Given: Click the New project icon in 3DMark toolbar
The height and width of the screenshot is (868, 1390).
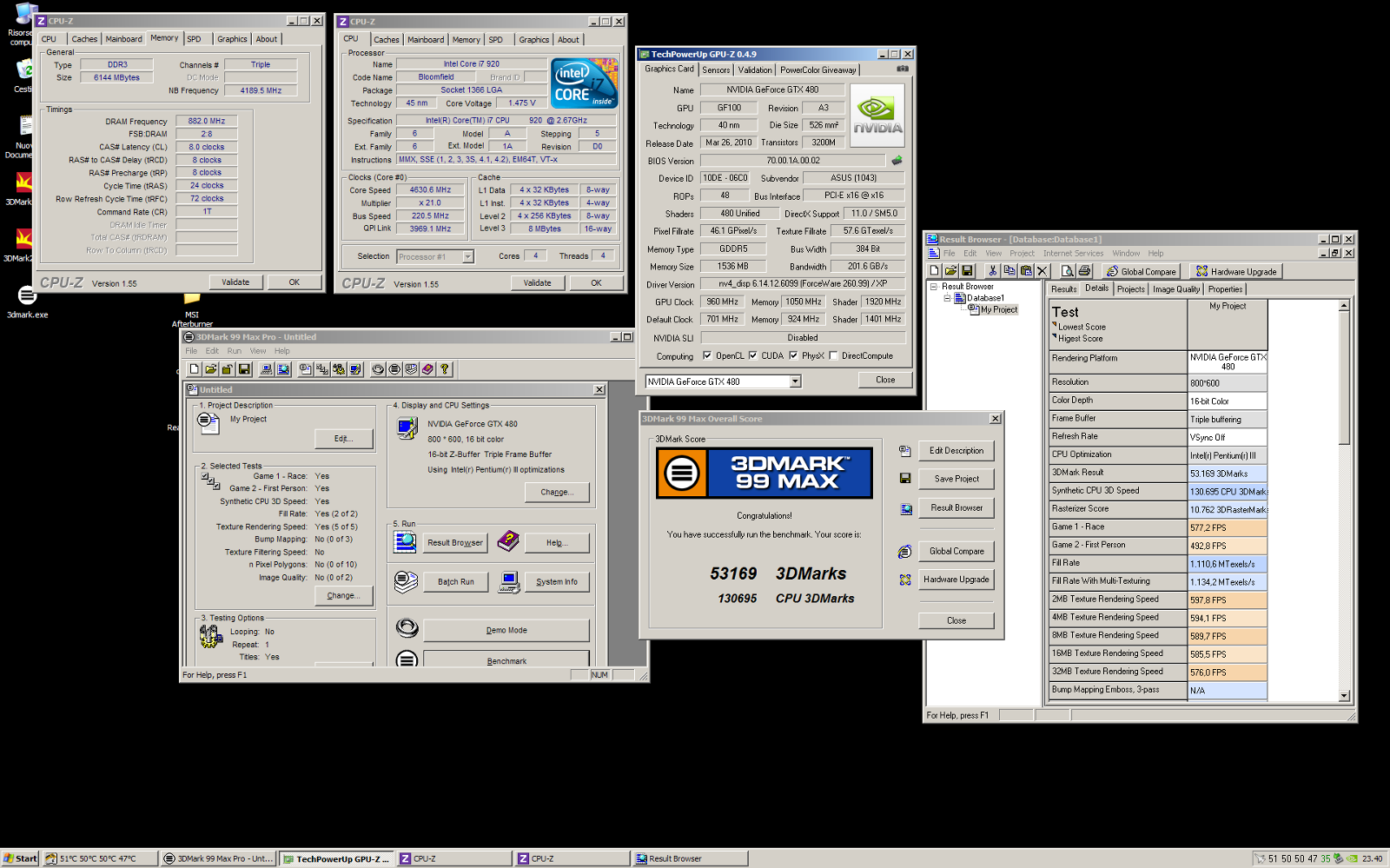Looking at the screenshot, I should pos(195,369).
